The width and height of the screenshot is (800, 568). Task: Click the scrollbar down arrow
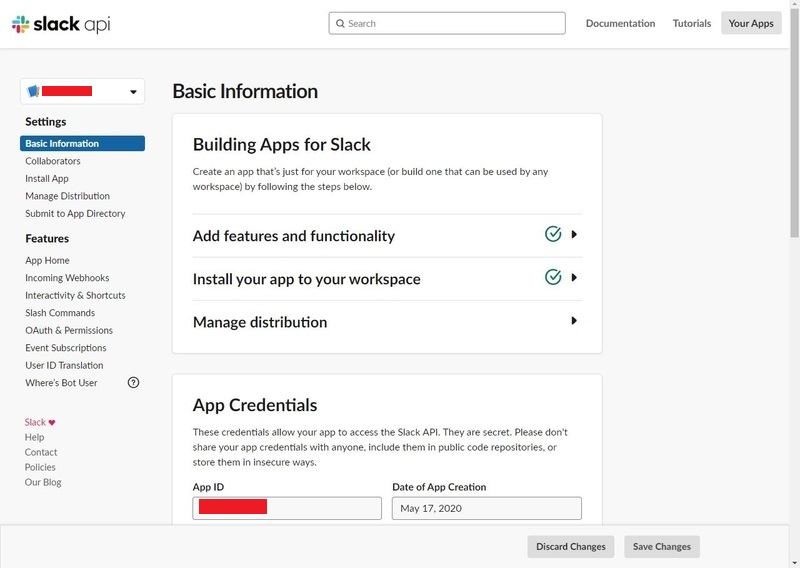tap(794, 563)
